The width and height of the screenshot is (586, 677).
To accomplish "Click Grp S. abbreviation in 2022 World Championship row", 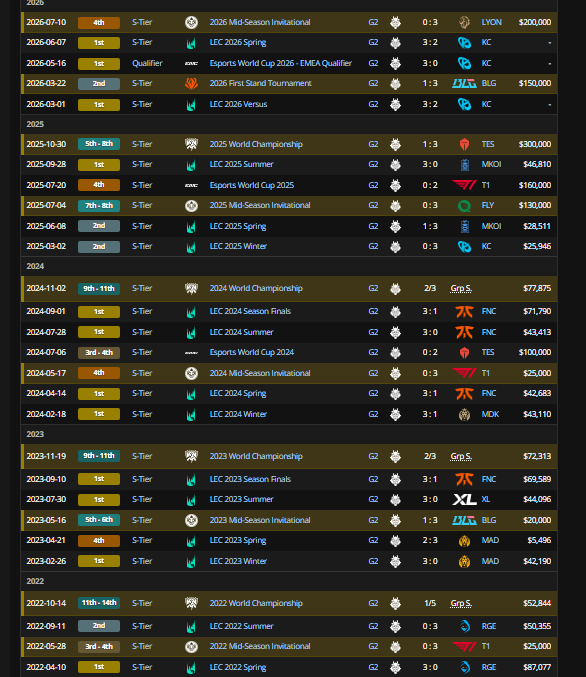I will point(461,603).
